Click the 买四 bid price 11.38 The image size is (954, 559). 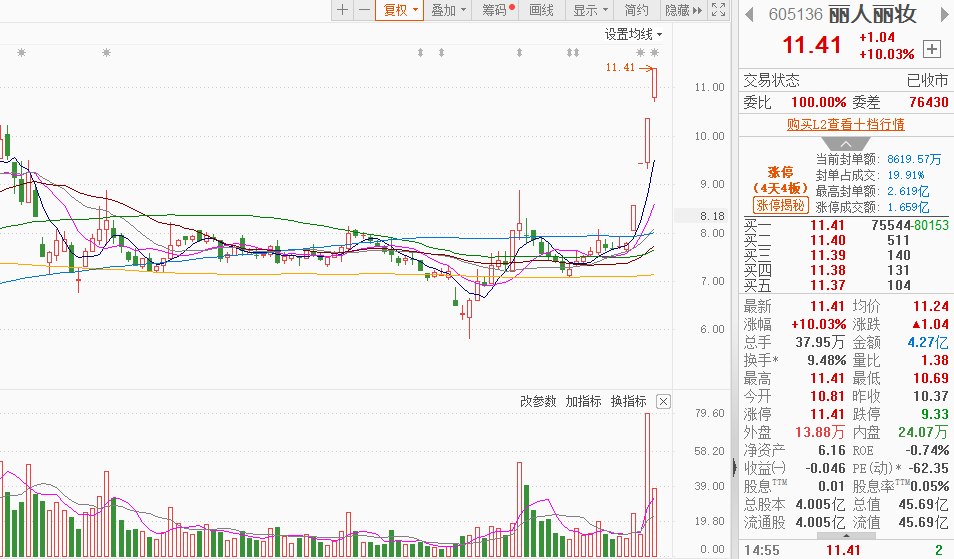(x=827, y=270)
